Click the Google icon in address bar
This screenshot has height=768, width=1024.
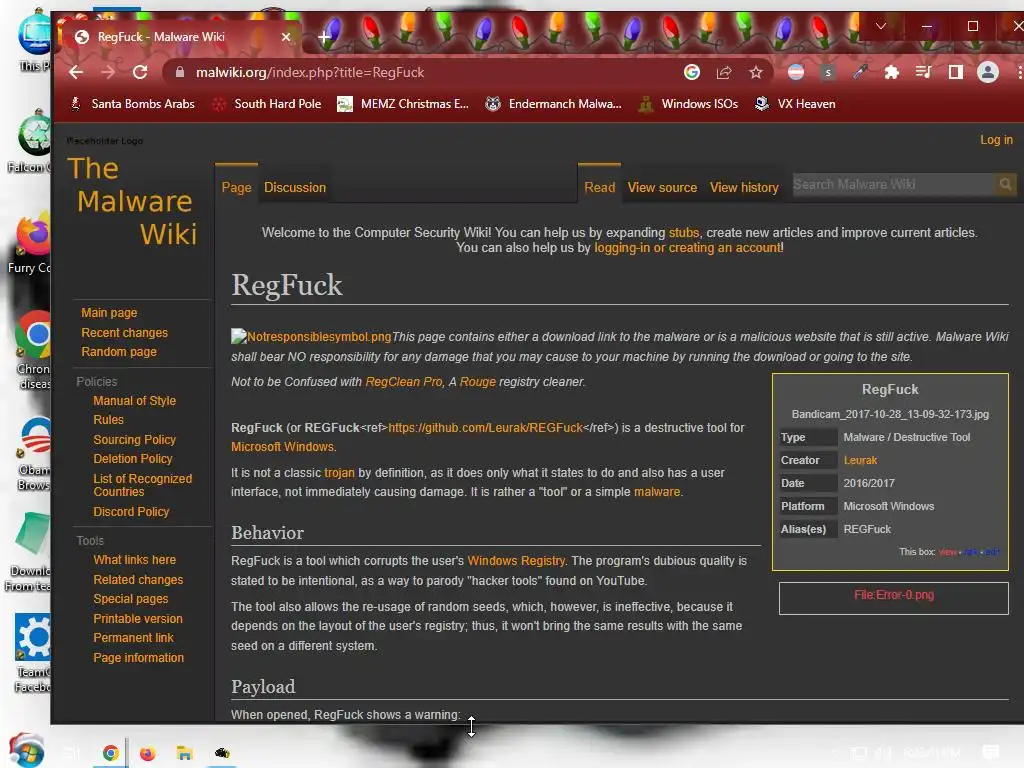click(692, 72)
